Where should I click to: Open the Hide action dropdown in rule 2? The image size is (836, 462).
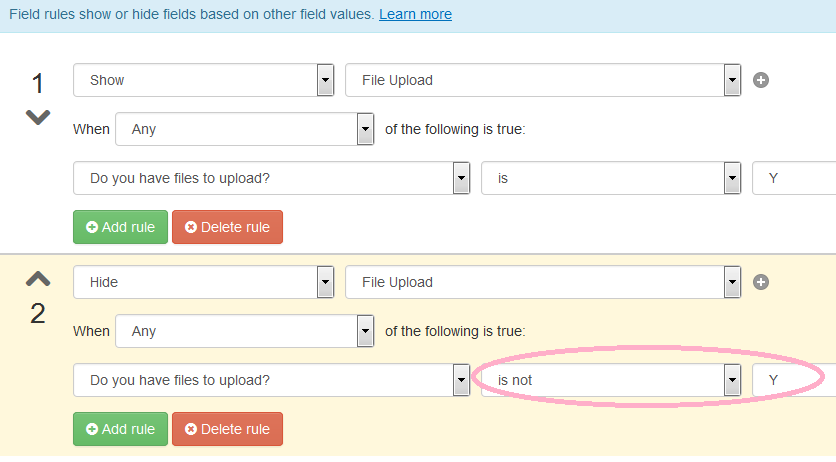[204, 282]
